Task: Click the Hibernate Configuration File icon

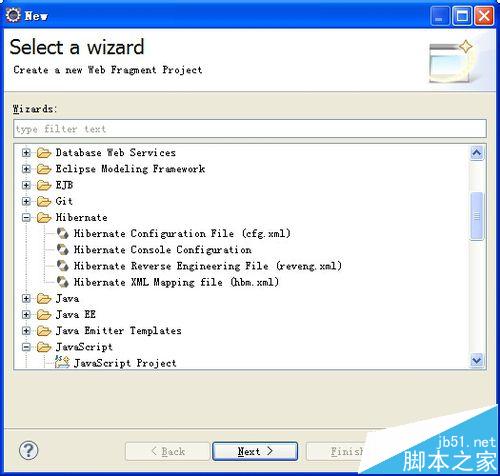Action: [63, 233]
